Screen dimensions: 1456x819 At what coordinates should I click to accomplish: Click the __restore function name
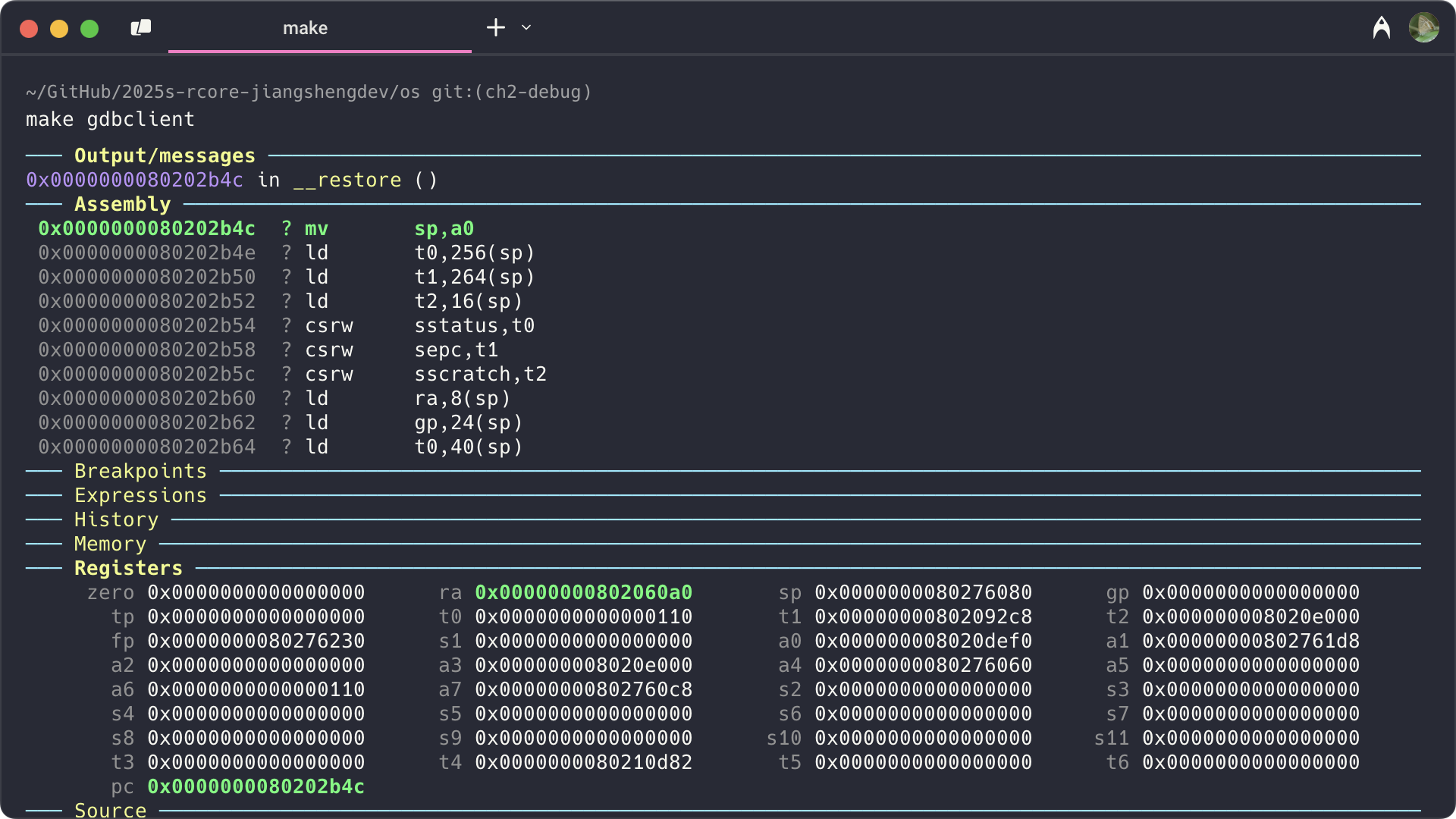click(x=347, y=180)
